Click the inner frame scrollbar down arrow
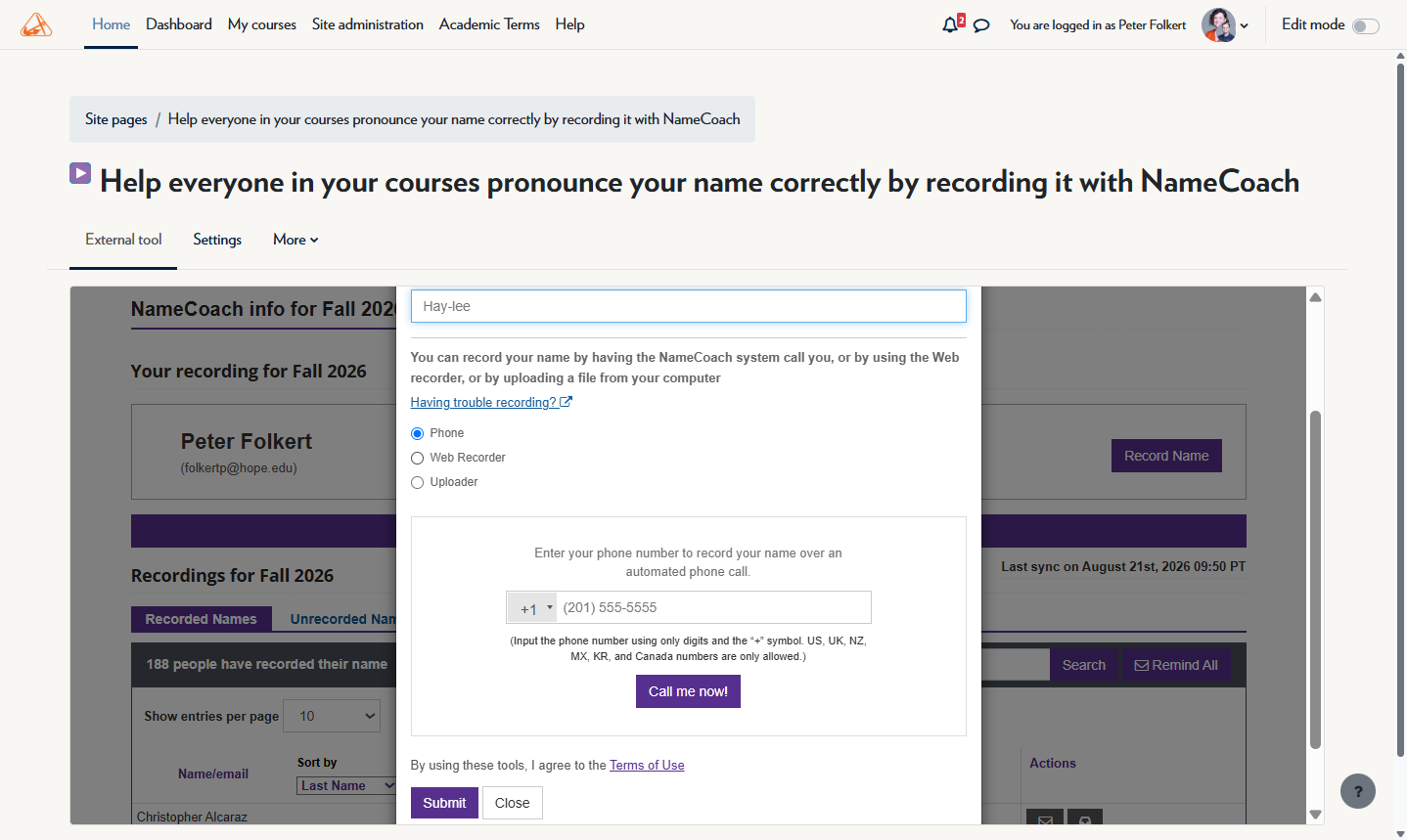The image size is (1407, 840). (x=1316, y=814)
